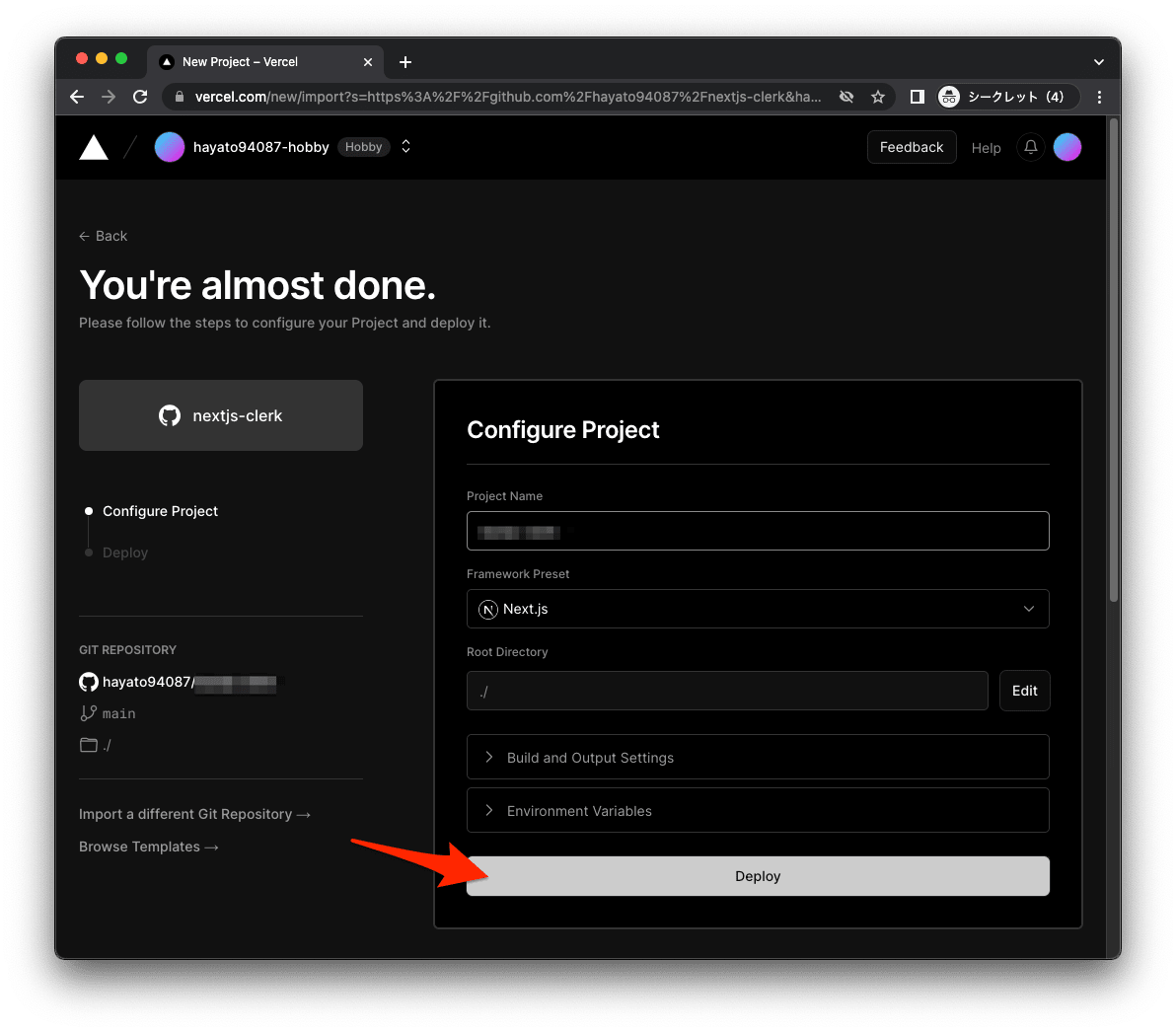
Task: Close the New Project – Vercel tab
Action: coord(367,62)
